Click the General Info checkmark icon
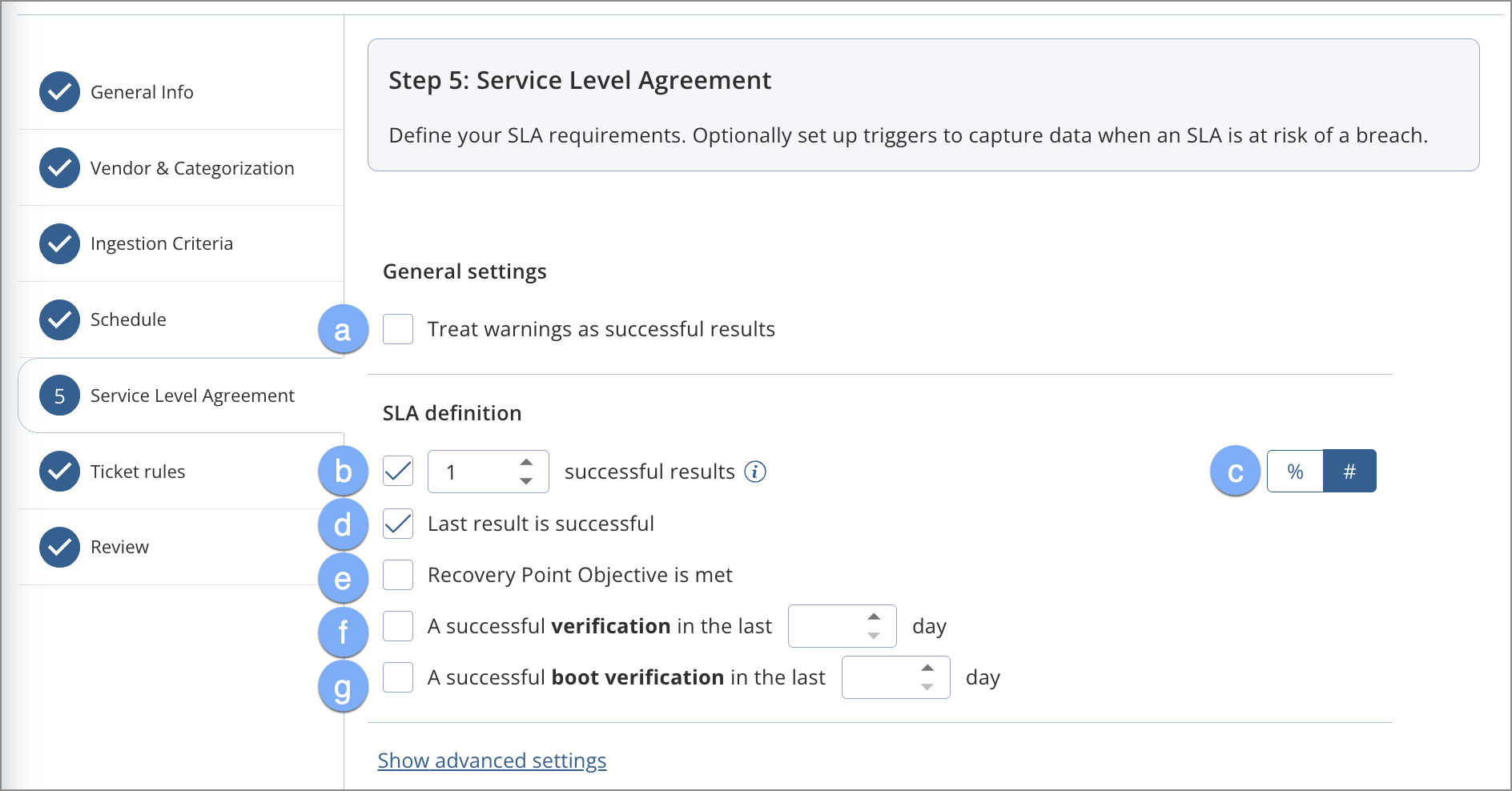This screenshot has height=791, width=1512. (59, 92)
